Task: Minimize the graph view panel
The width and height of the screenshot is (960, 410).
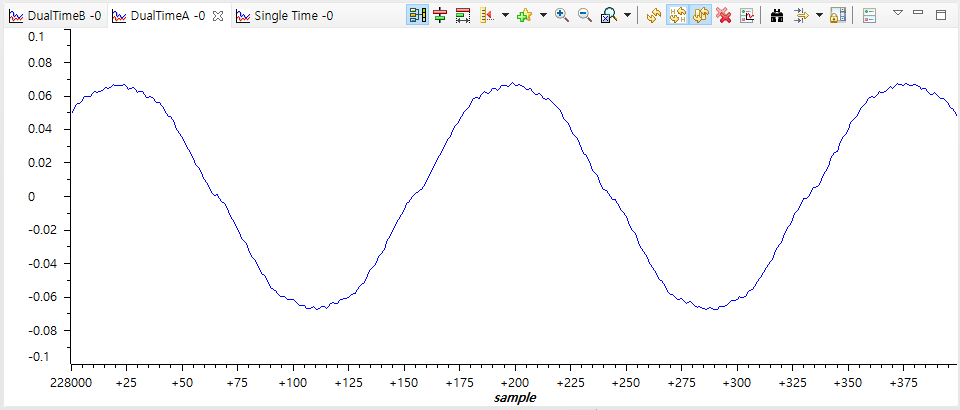Action: 918,12
